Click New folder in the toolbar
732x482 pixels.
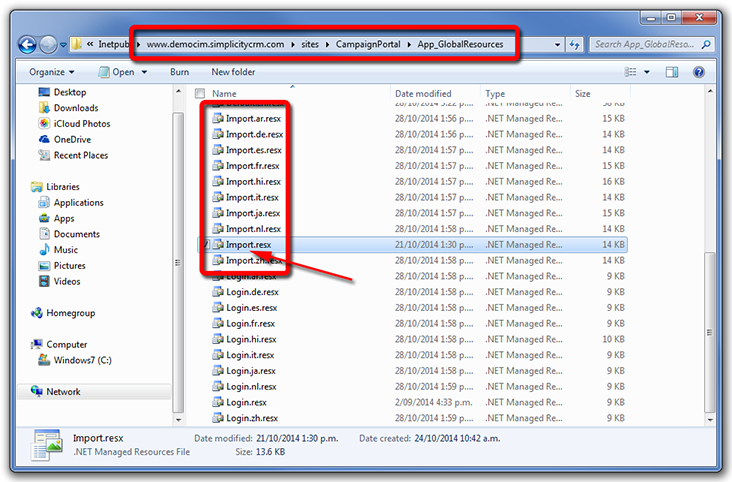coord(233,72)
